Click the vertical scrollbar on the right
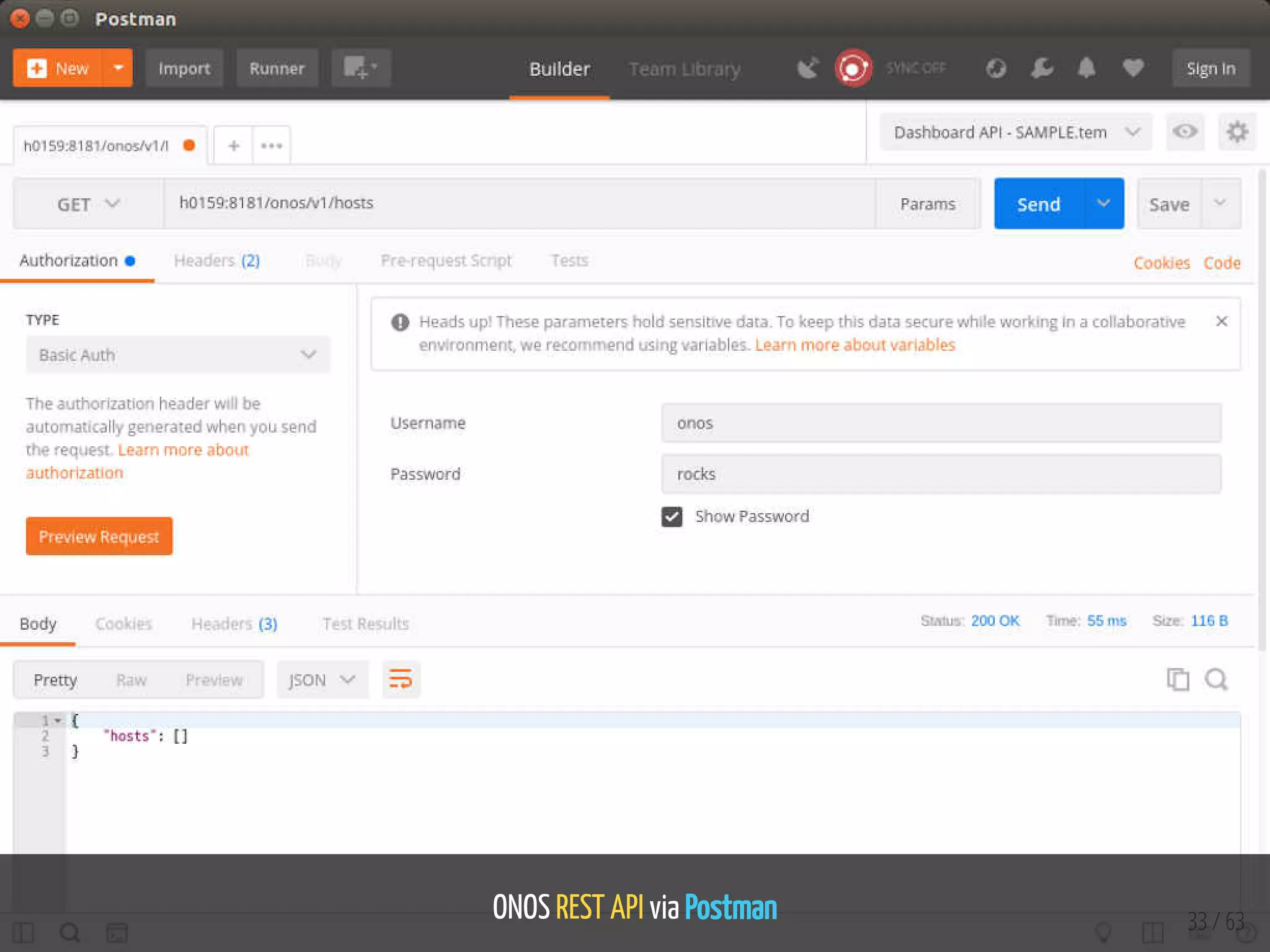The image size is (1270, 952). click(x=1263, y=409)
